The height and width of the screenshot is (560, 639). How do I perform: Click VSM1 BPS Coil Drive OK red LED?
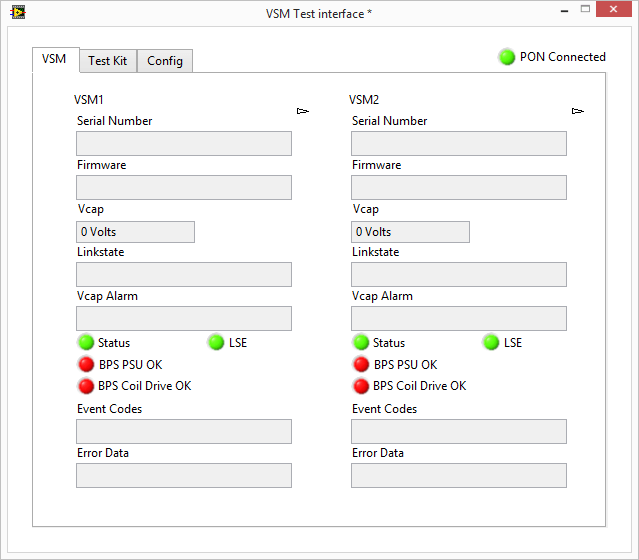(x=86, y=386)
